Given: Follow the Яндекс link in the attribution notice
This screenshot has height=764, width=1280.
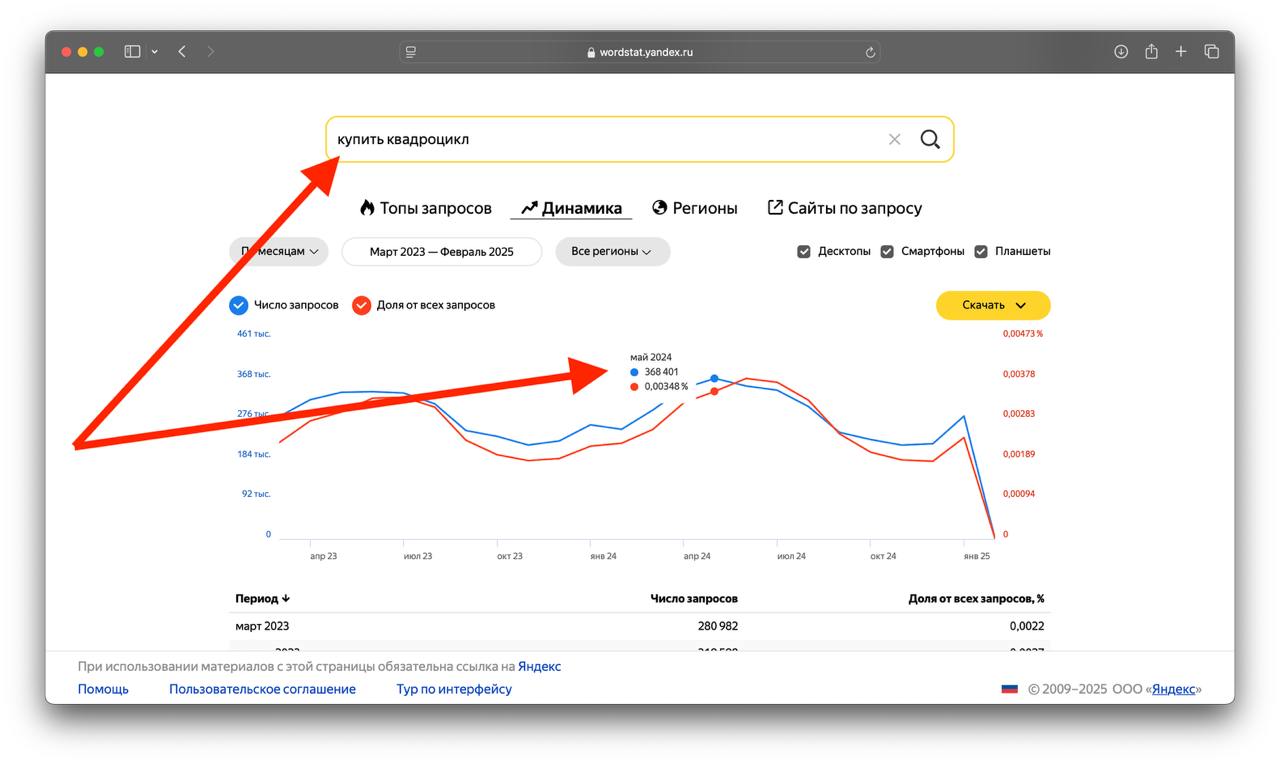Looking at the screenshot, I should (x=539, y=666).
